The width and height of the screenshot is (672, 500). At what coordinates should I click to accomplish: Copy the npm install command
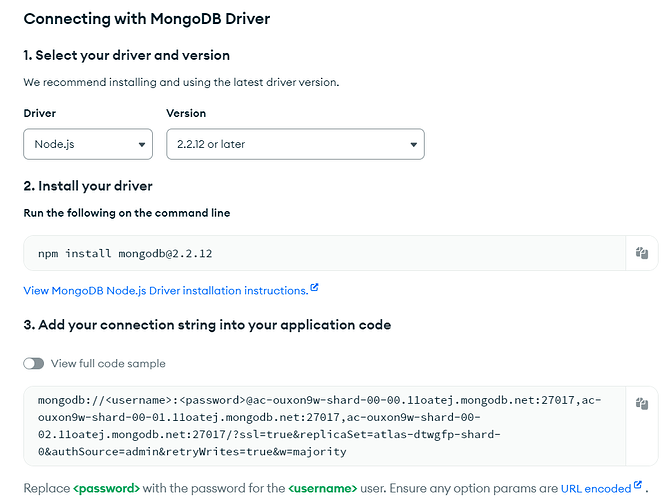pyautogui.click(x=643, y=254)
